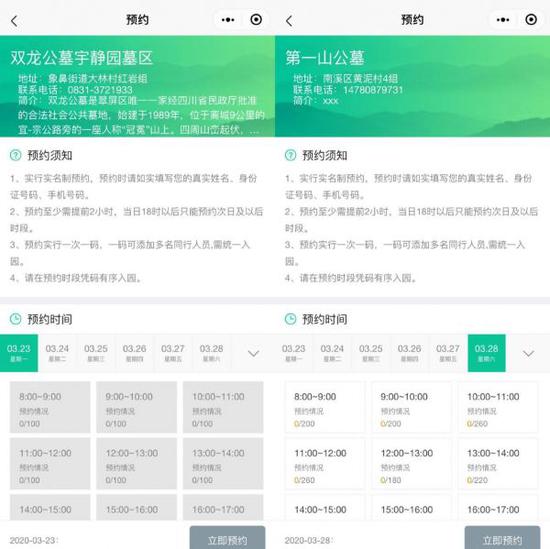The height and width of the screenshot is (549, 550).
Task: Close mini program on right screen
Action: pos(531,20)
